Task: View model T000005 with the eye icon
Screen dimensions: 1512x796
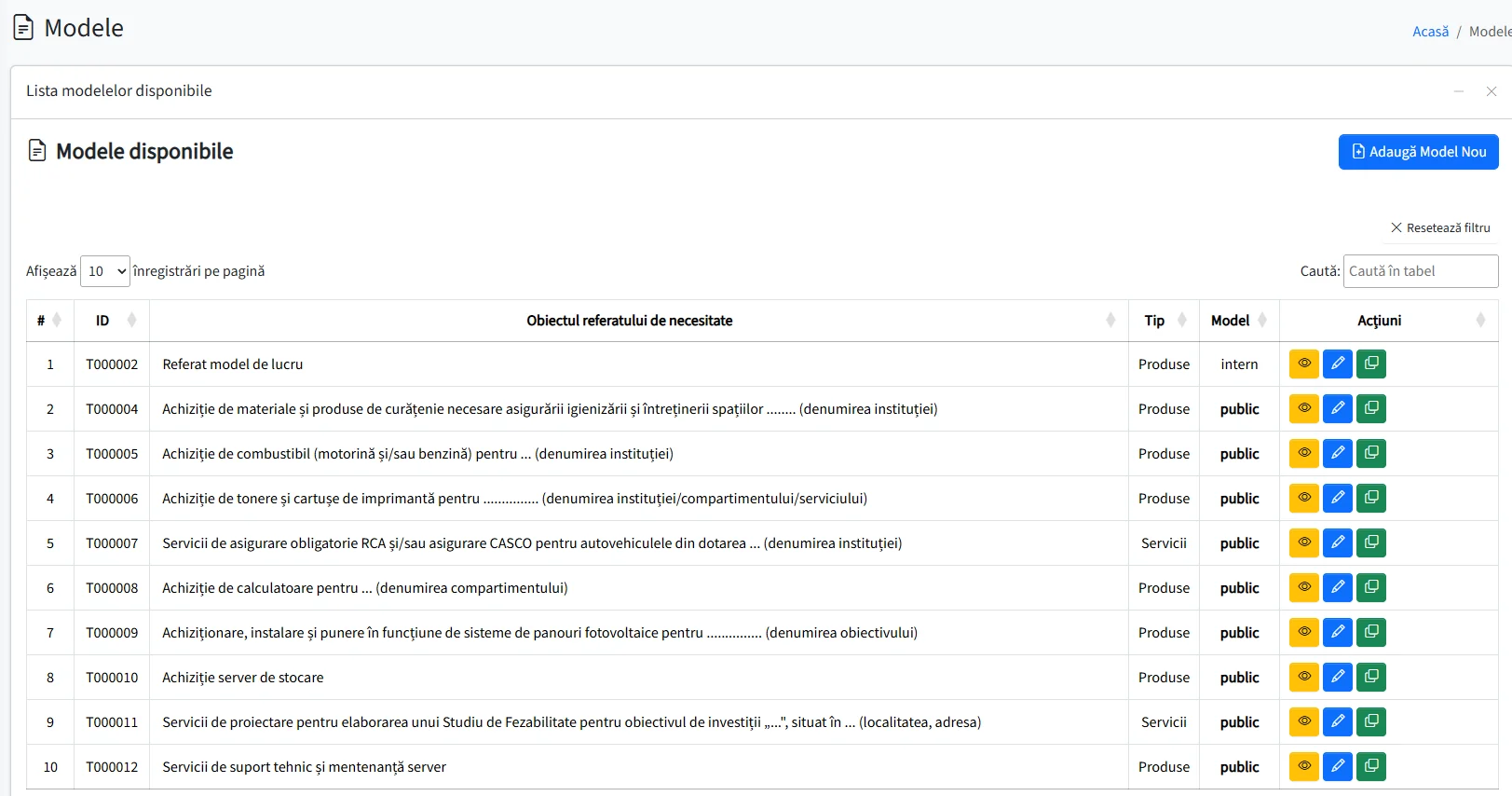Action: [x=1304, y=453]
